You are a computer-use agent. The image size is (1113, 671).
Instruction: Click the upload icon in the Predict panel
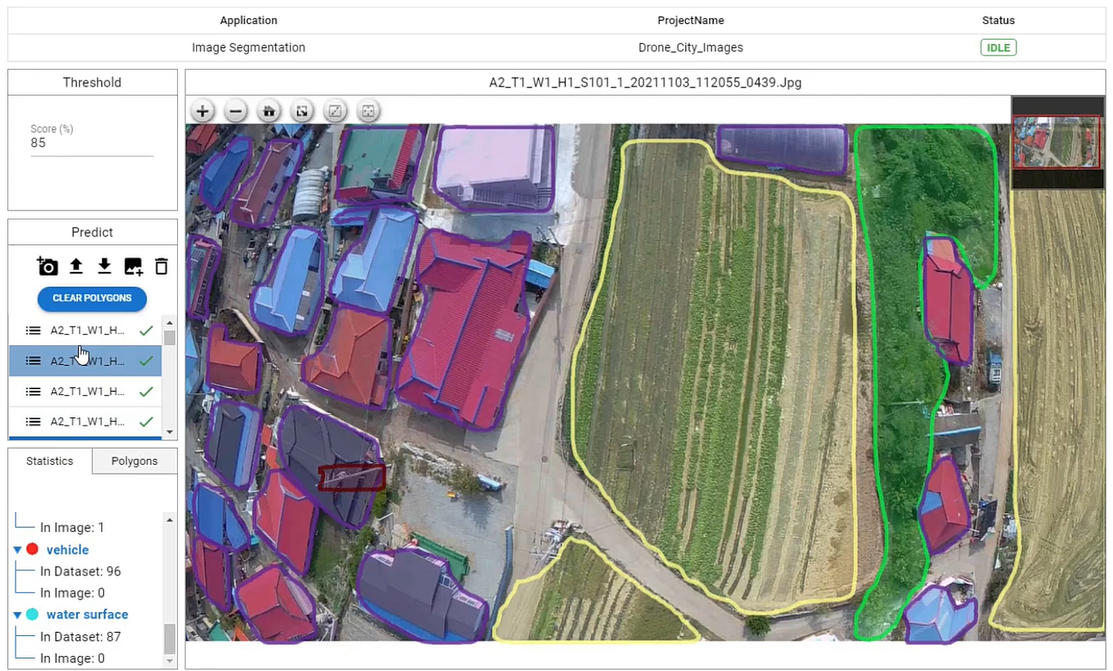pyautogui.click(x=76, y=266)
